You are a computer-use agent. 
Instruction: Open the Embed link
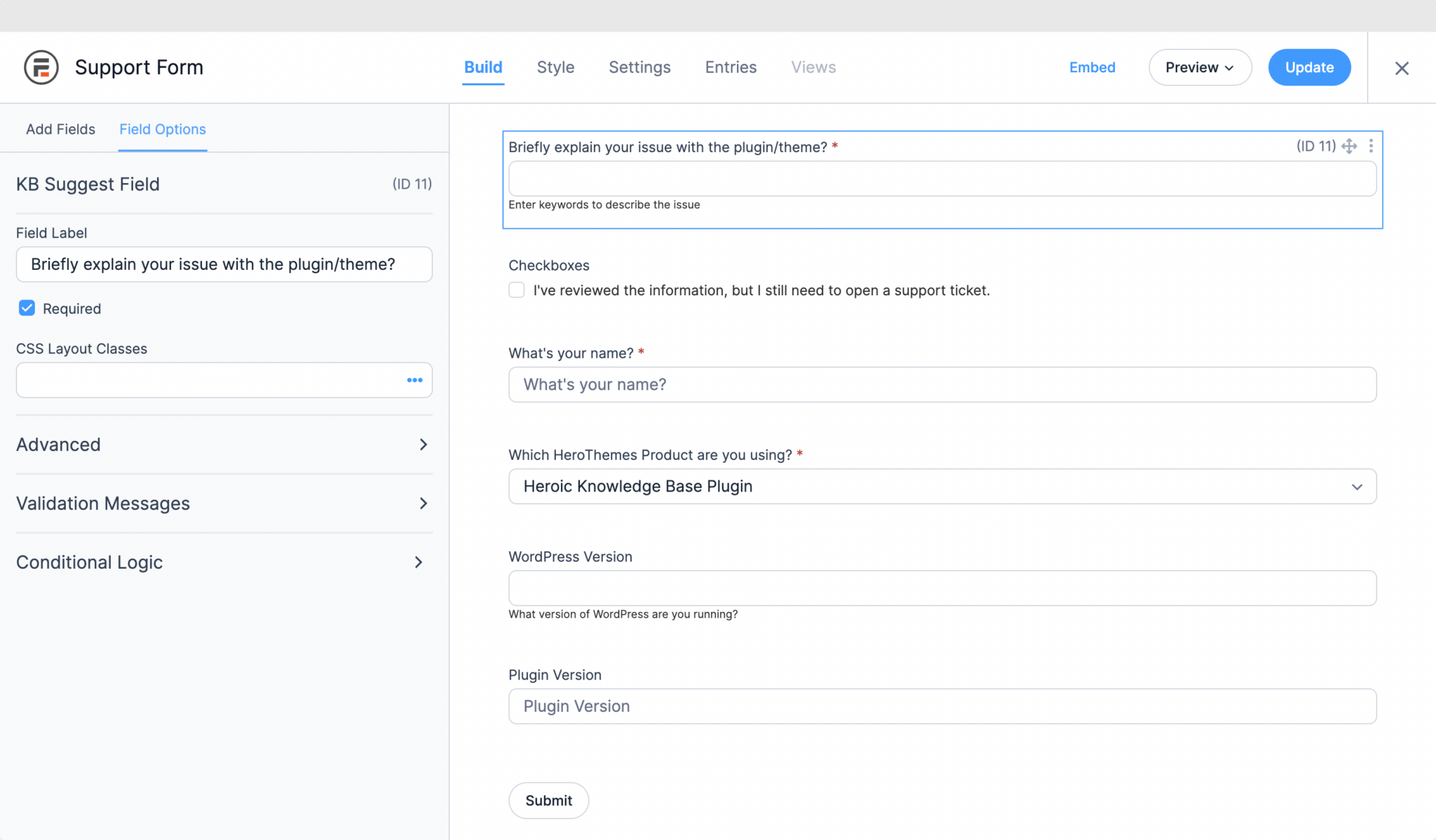tap(1092, 67)
